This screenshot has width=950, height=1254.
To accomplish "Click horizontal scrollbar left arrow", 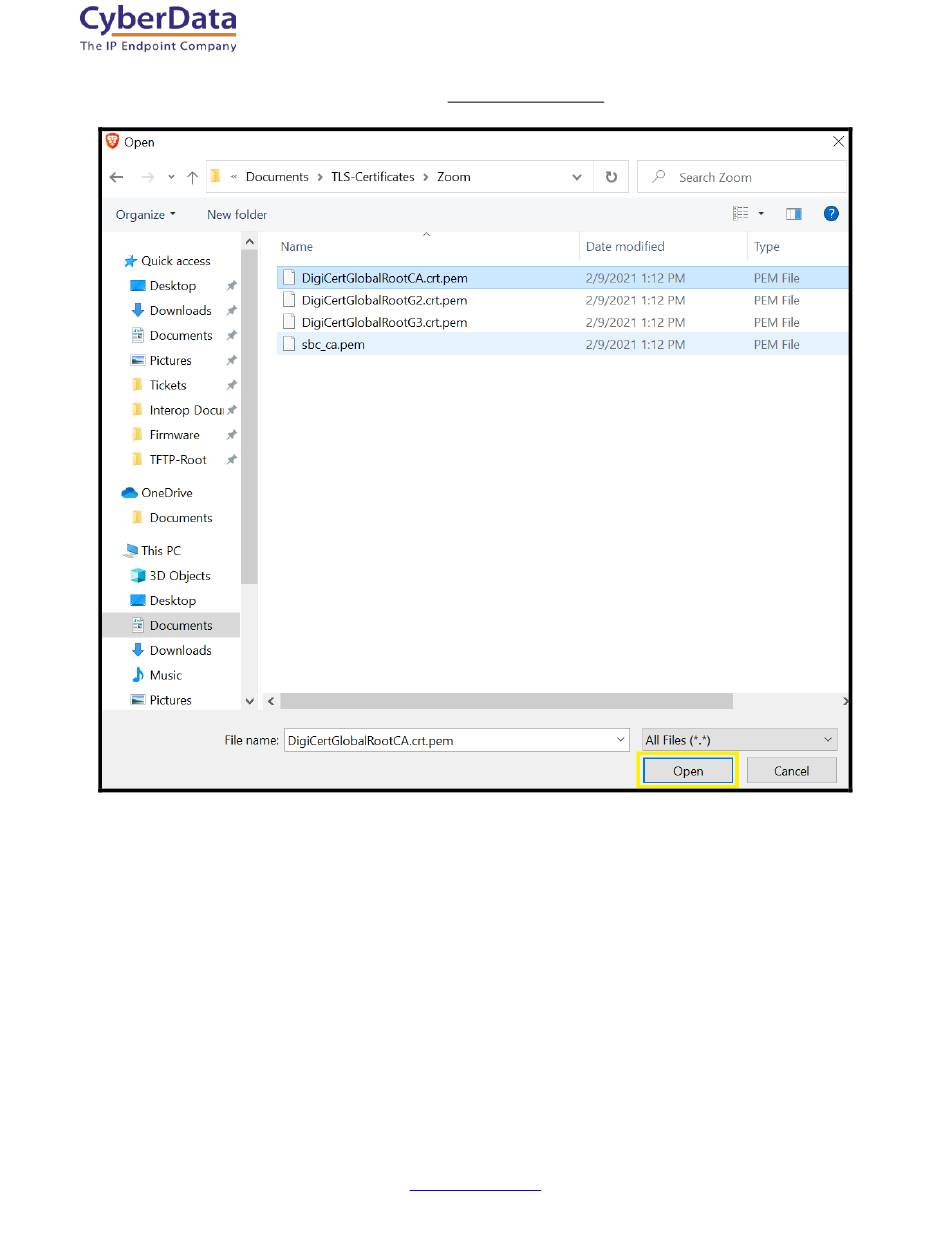I will pos(270,702).
